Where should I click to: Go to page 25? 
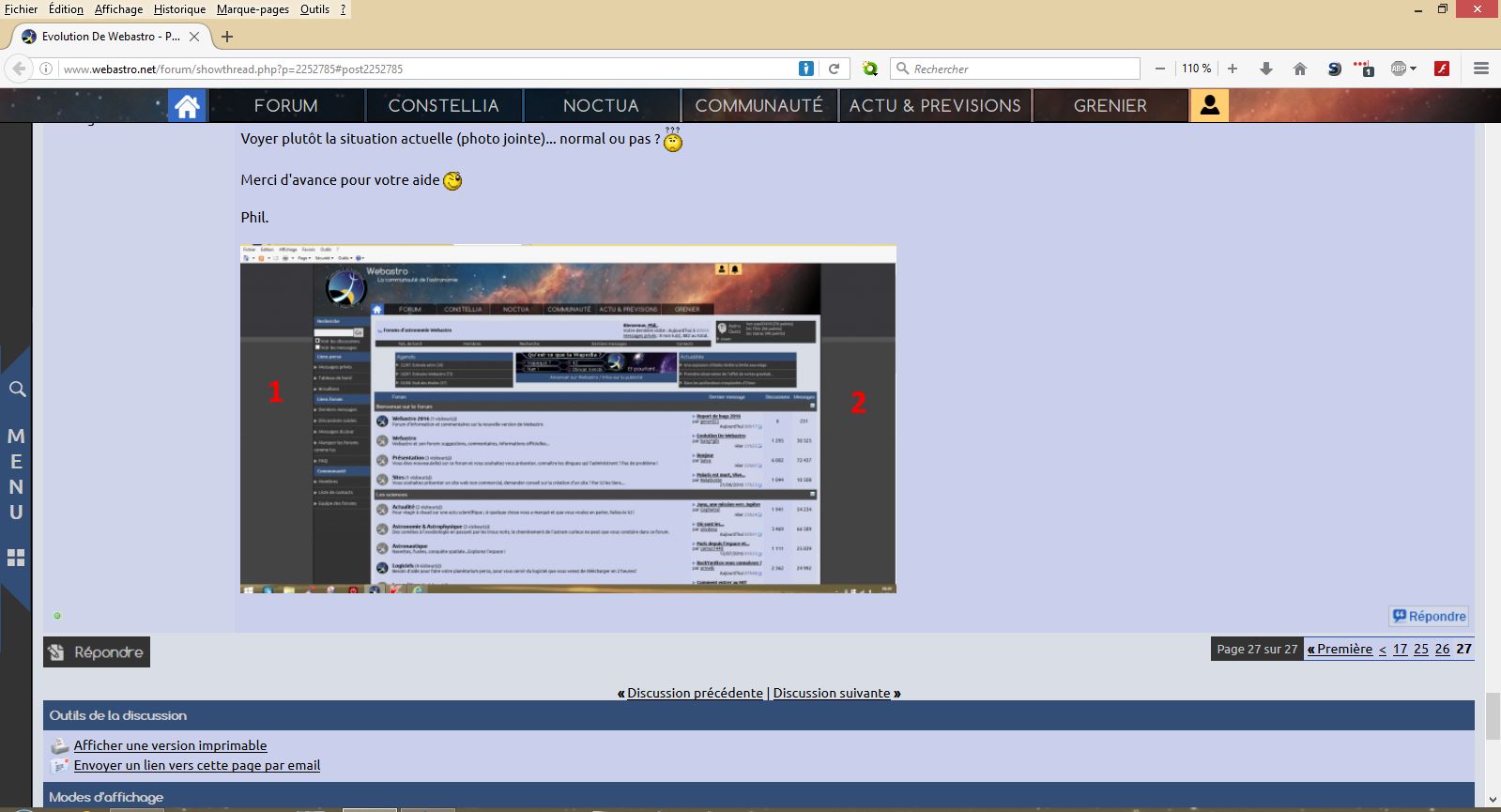pos(1421,649)
